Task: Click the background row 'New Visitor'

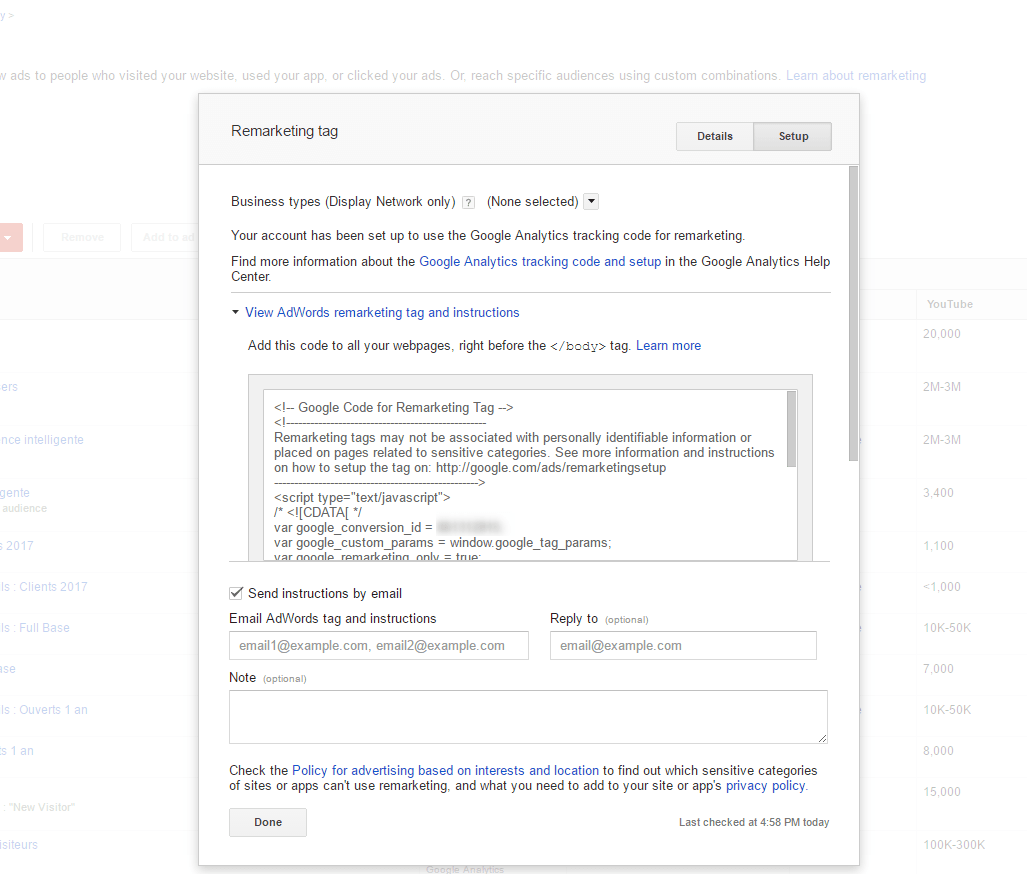Action: [38, 807]
